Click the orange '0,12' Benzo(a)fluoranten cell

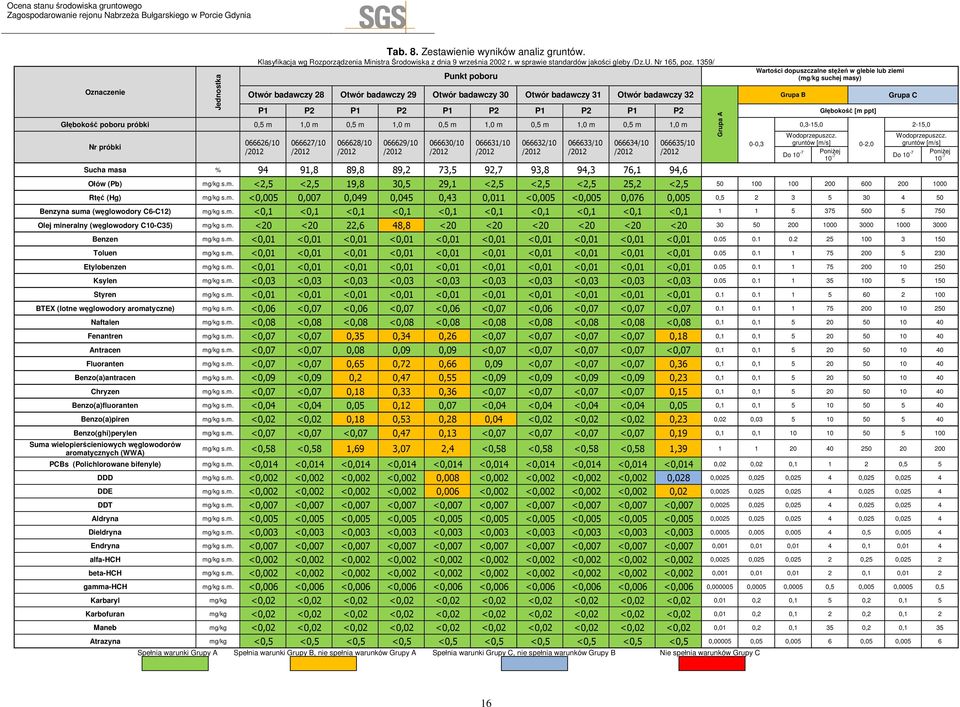pyautogui.click(x=401, y=405)
